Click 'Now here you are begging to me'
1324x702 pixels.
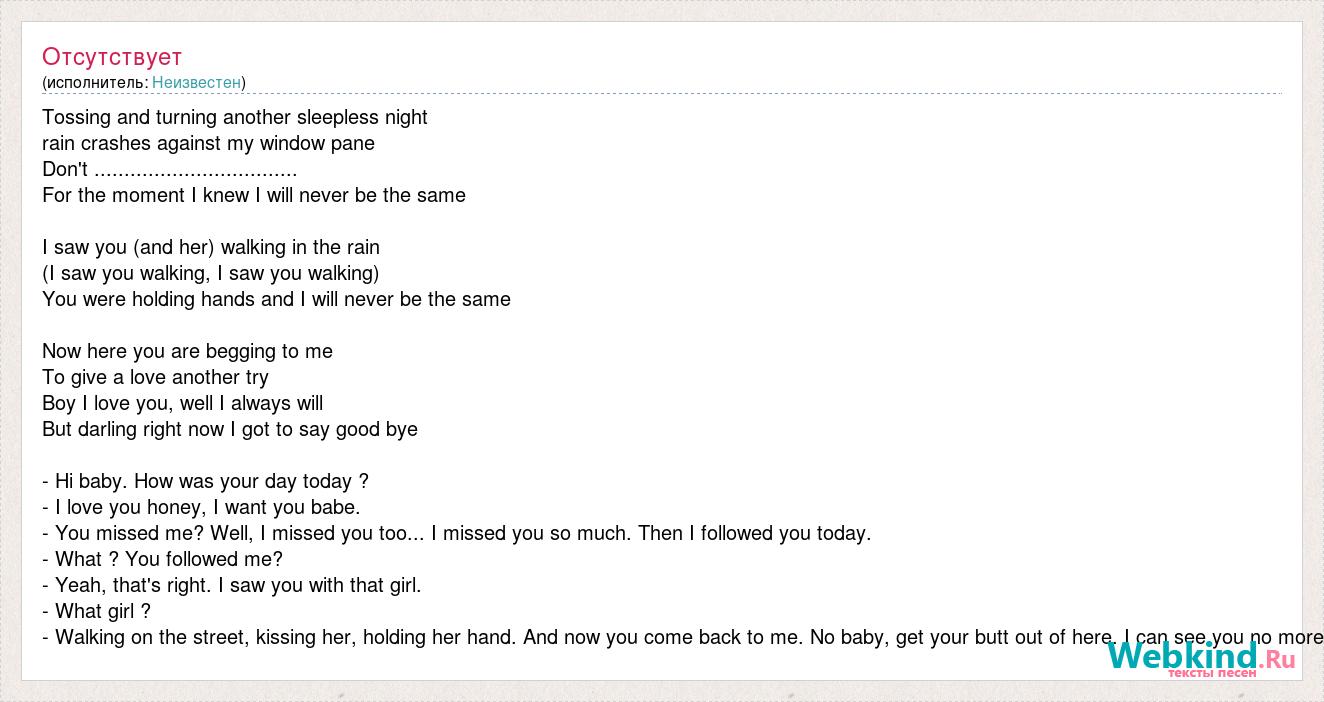click(x=187, y=351)
